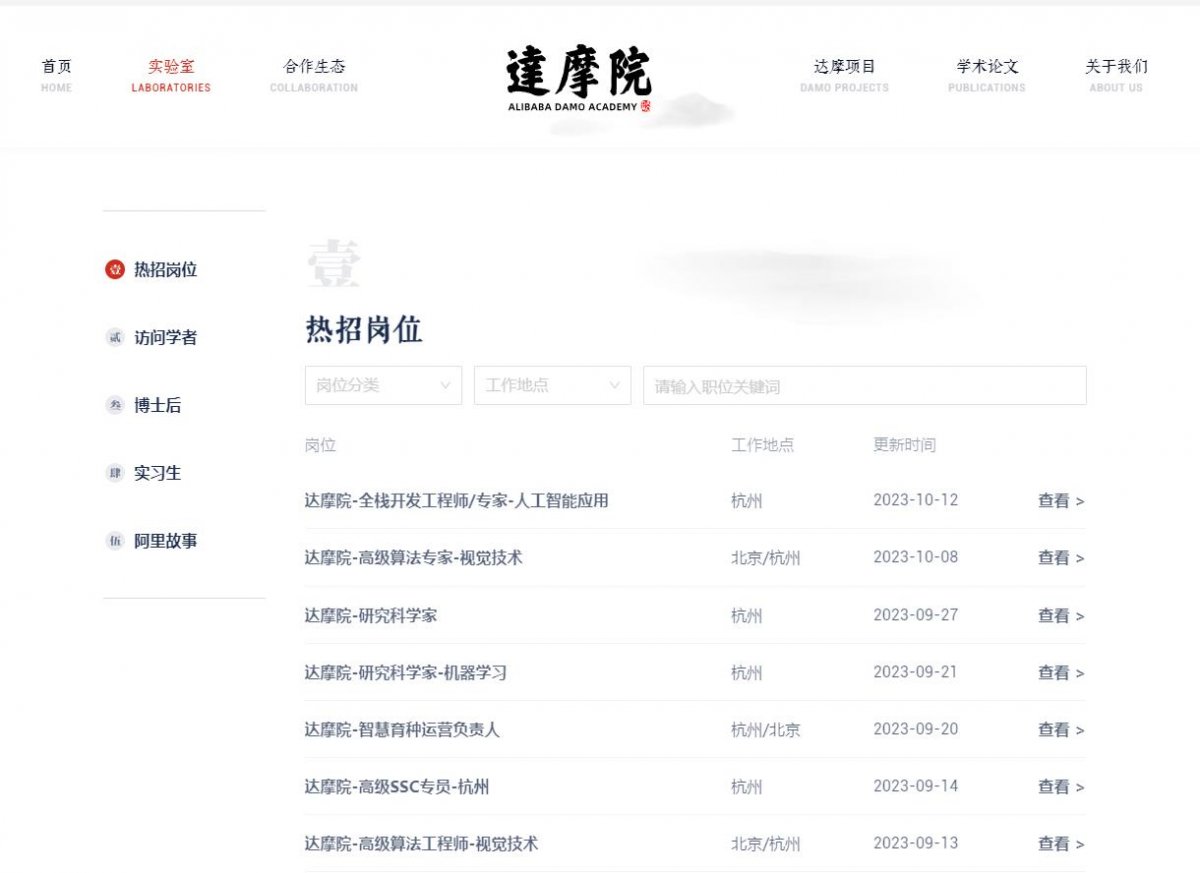Expand the 岗位分类 dropdown

(383, 385)
